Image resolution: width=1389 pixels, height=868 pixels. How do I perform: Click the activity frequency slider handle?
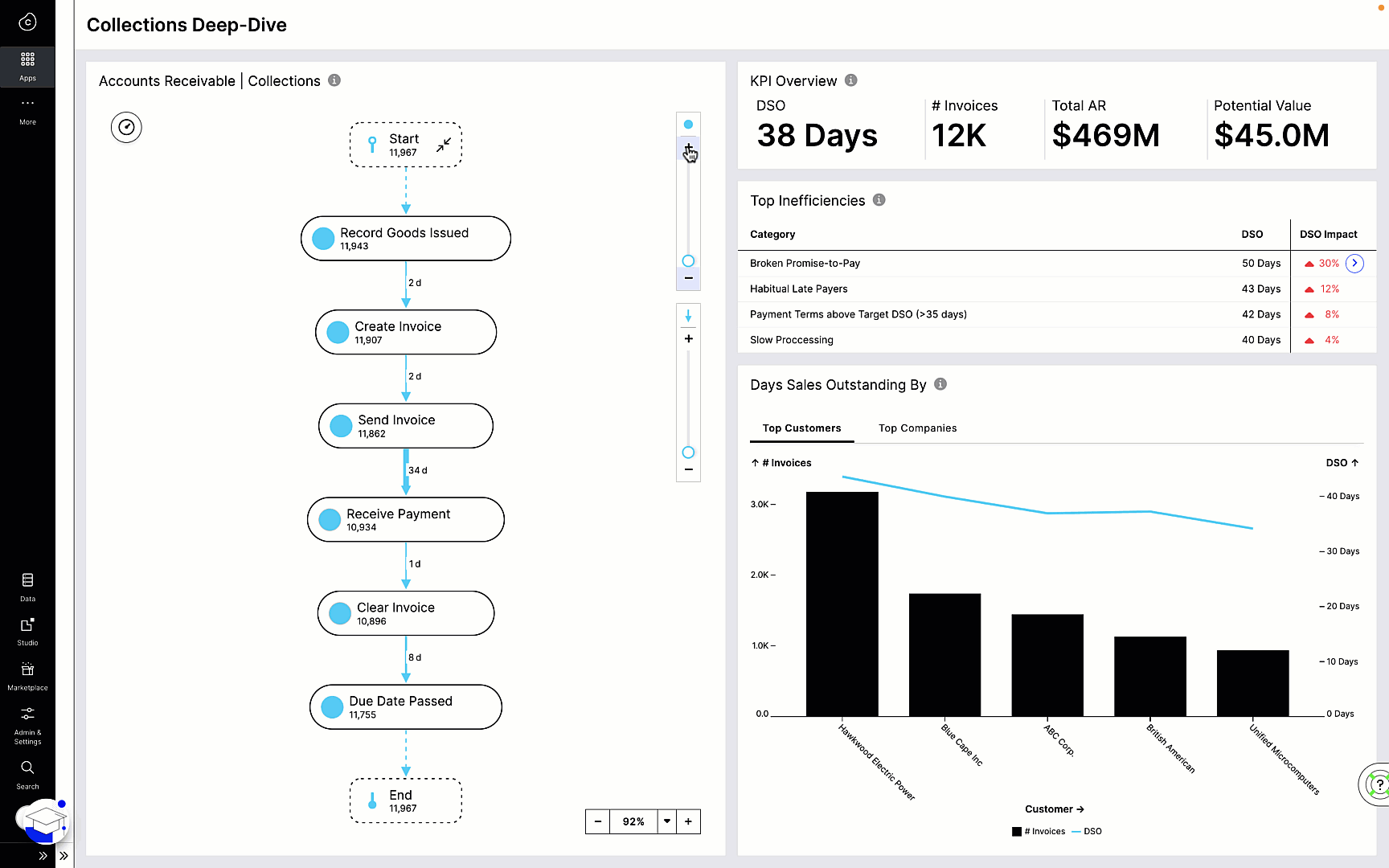click(688, 261)
